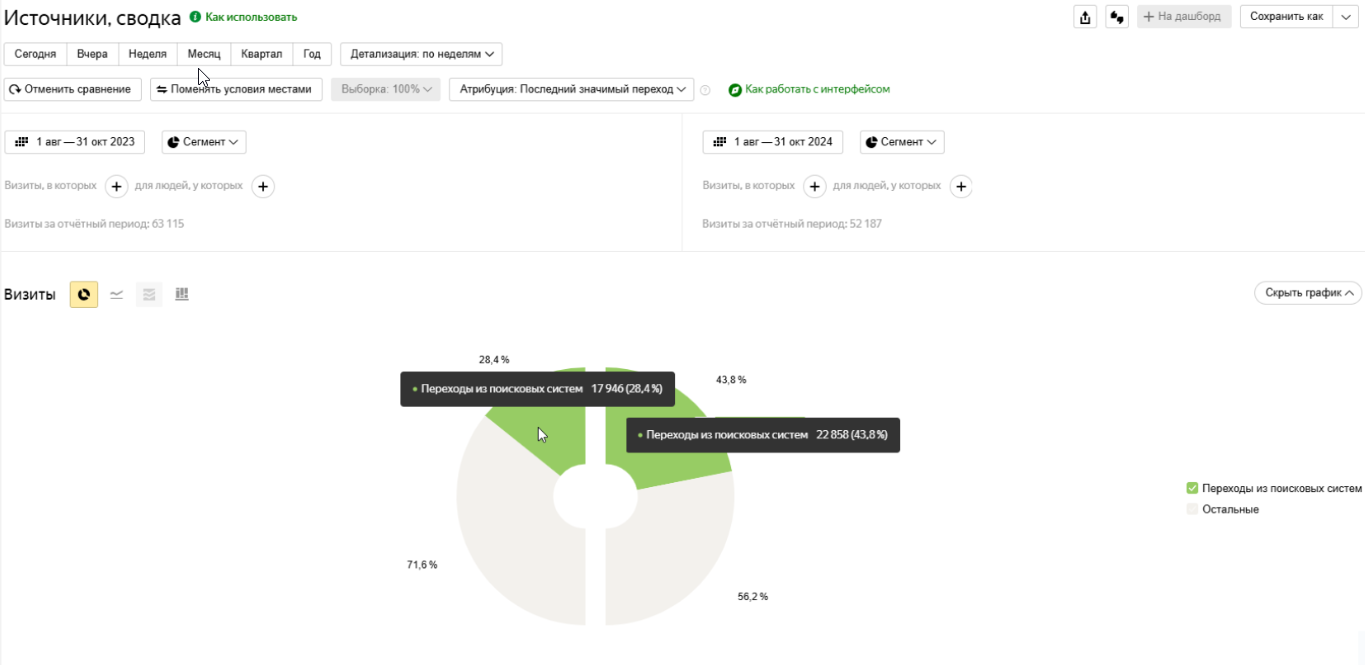Click the attribution help question icon
Screen dimensions: 1365x665
coord(705,90)
